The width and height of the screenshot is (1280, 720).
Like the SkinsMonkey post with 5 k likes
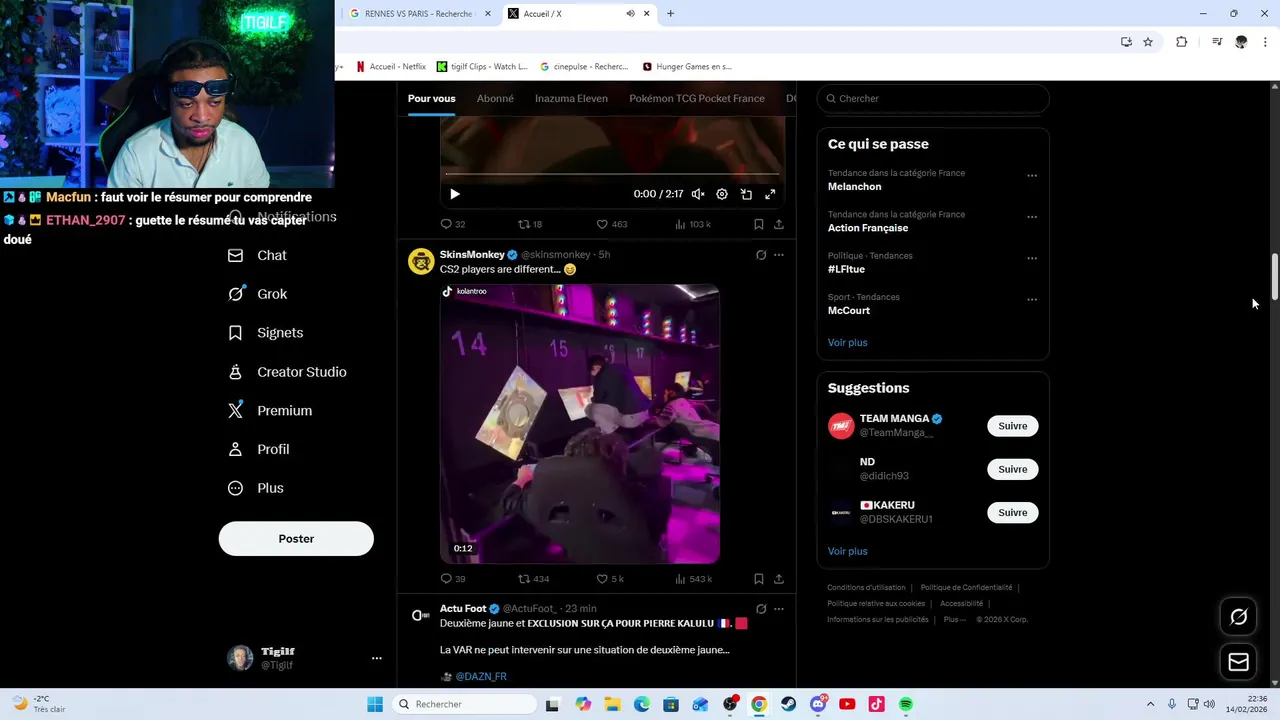[x=610, y=579]
